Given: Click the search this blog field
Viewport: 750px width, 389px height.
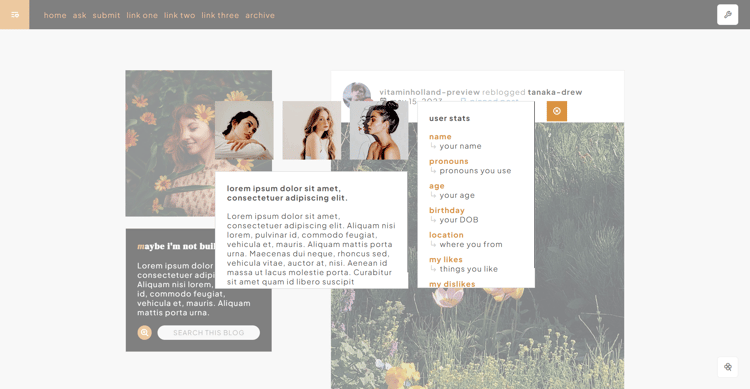Looking at the screenshot, I should pos(209,333).
